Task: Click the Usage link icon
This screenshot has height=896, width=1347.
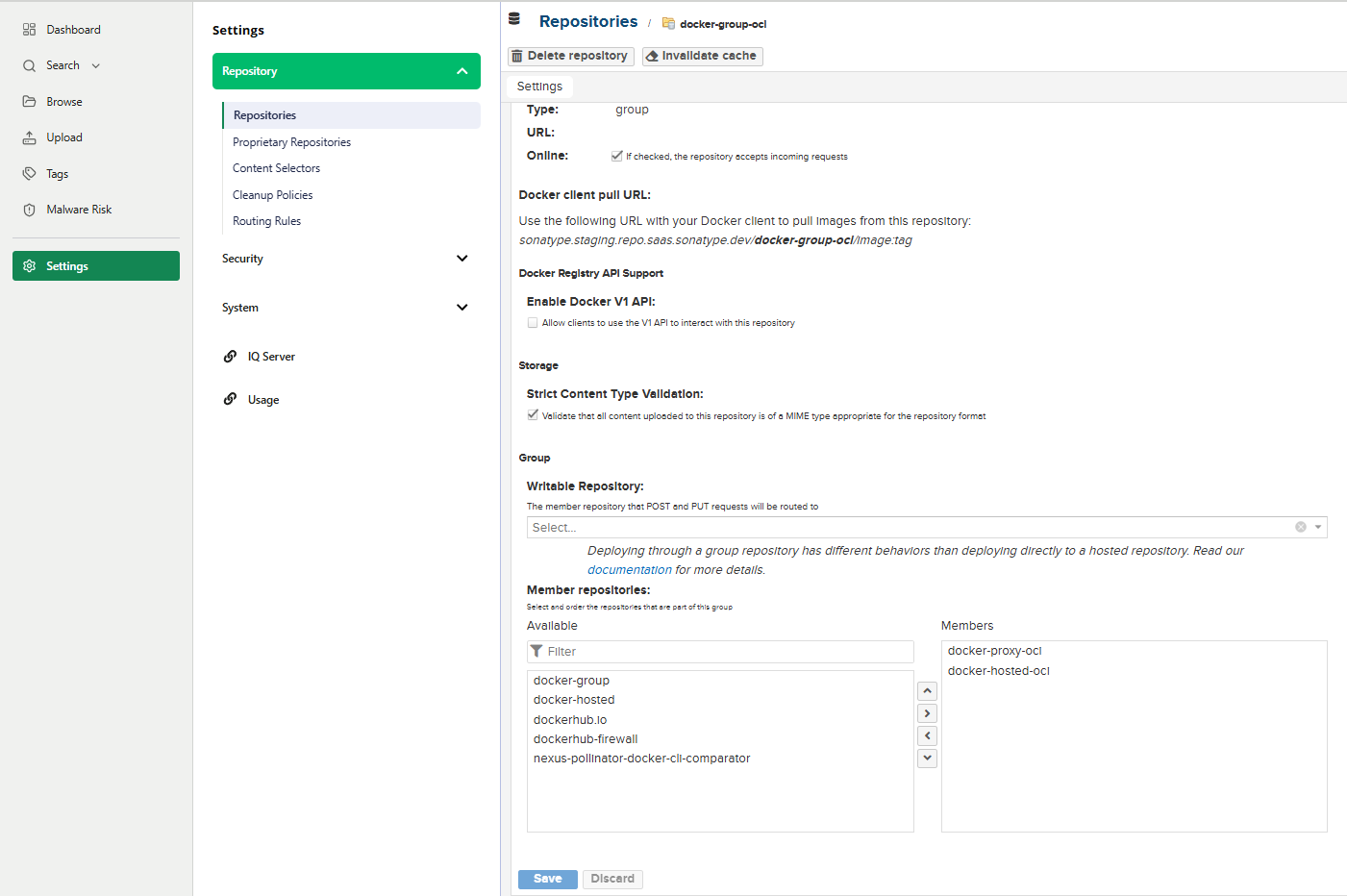Action: pyautogui.click(x=230, y=399)
